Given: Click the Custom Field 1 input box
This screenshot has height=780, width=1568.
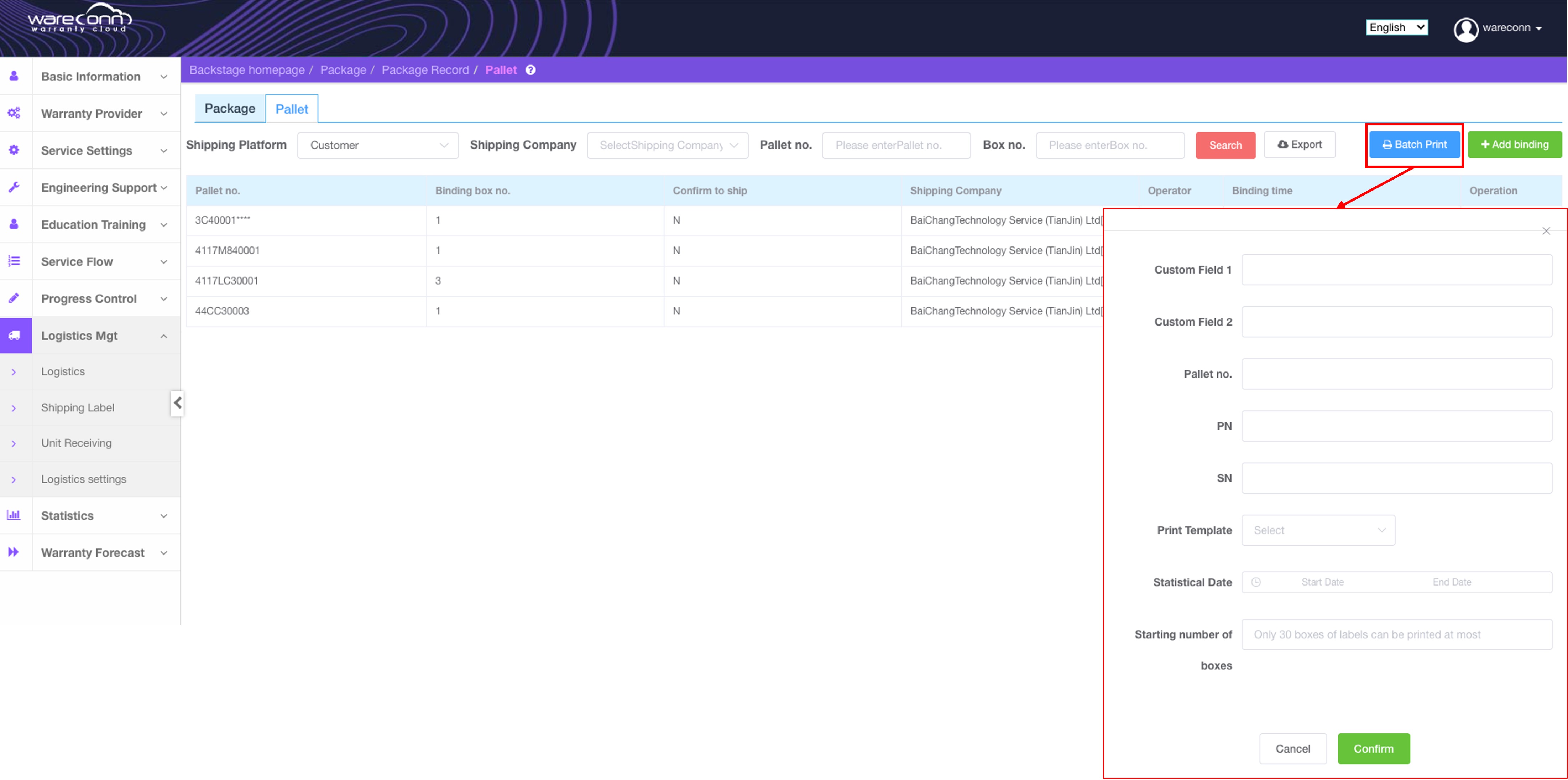Looking at the screenshot, I should pos(1396,270).
